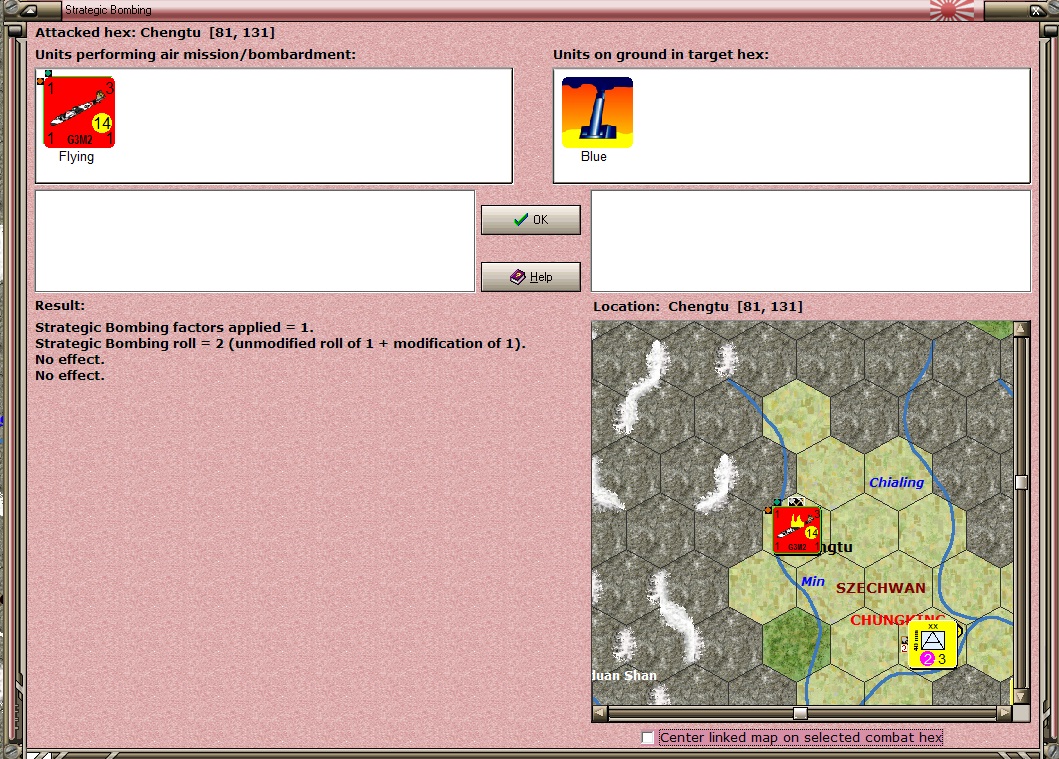Image resolution: width=1059 pixels, height=759 pixels.
Task: Click the map horizontal scrollbar right arrow
Action: (x=1004, y=712)
